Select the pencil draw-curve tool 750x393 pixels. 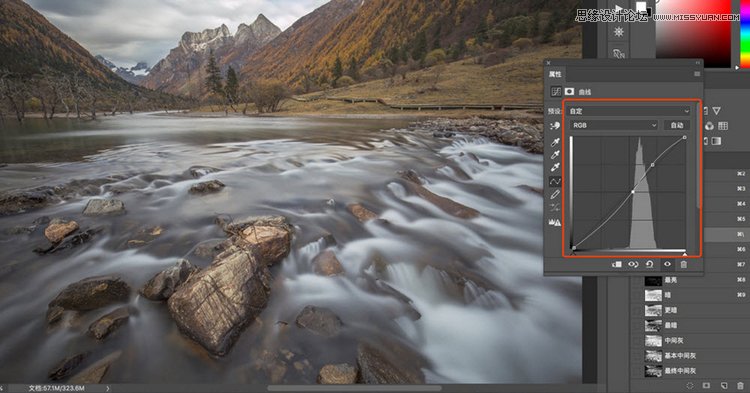555,194
